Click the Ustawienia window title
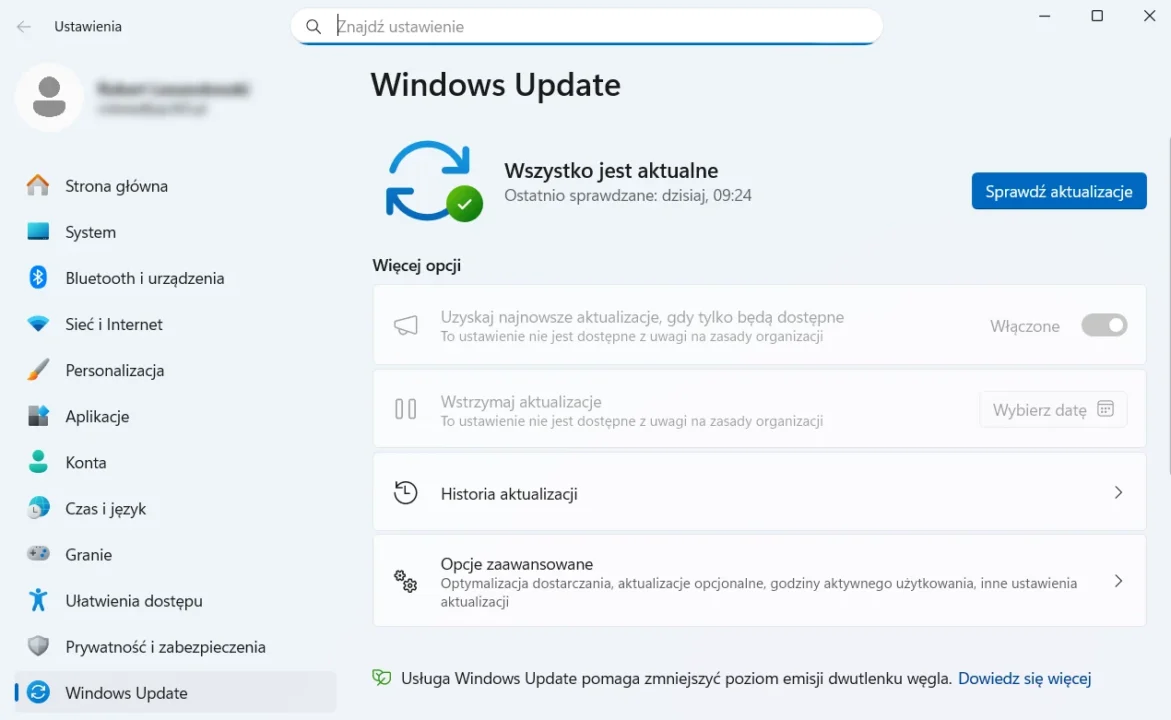Image resolution: width=1171 pixels, height=720 pixels. [88, 27]
